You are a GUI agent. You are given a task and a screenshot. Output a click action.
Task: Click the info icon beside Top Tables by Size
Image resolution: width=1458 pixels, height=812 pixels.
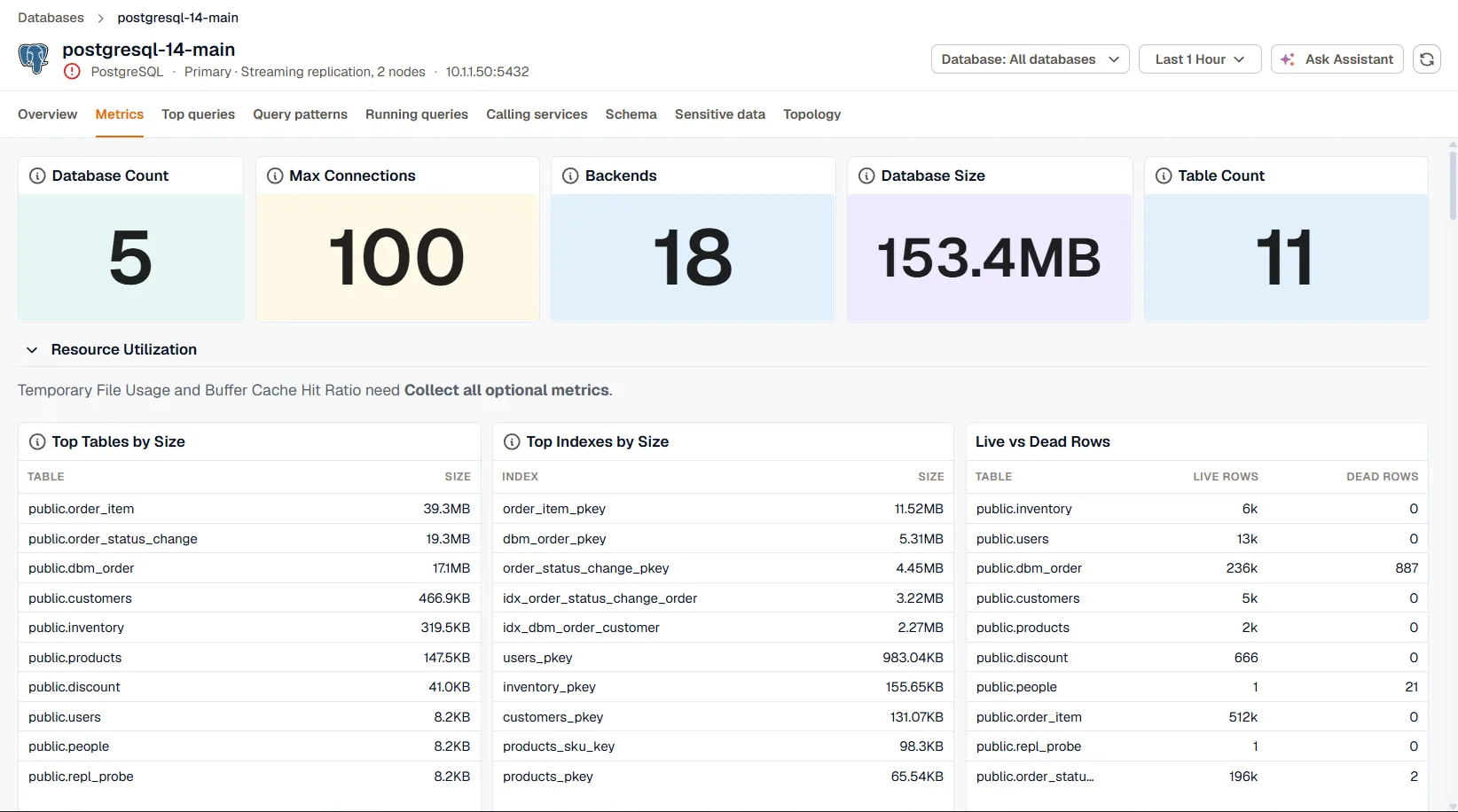click(37, 441)
